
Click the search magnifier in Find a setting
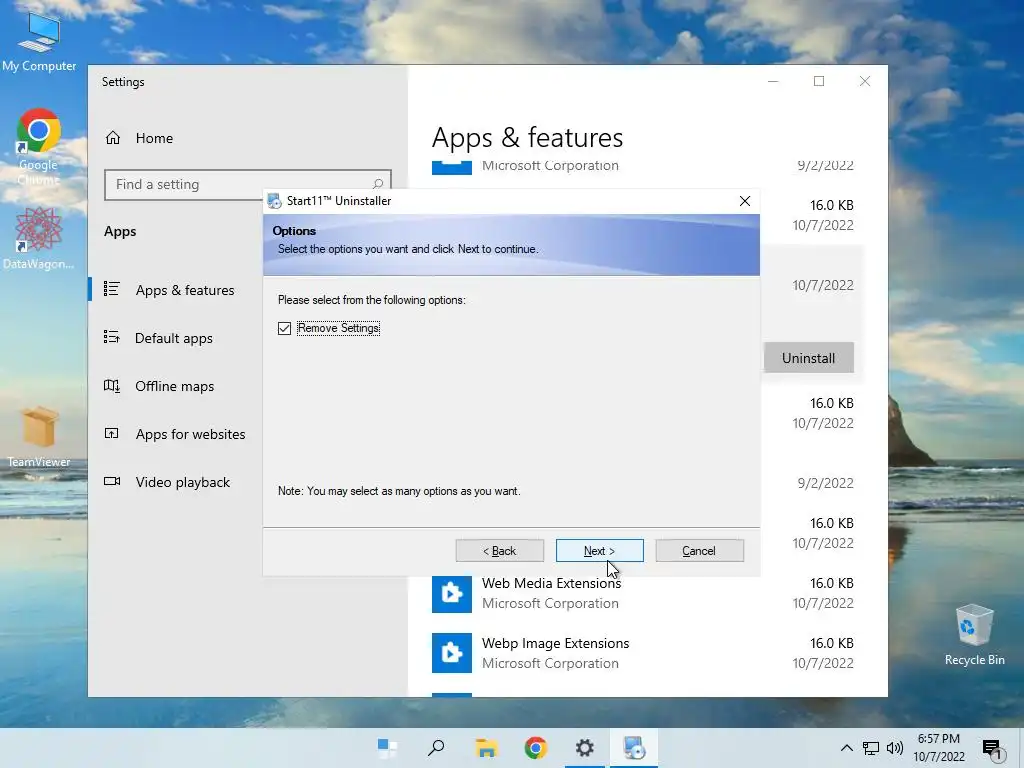[377, 185]
